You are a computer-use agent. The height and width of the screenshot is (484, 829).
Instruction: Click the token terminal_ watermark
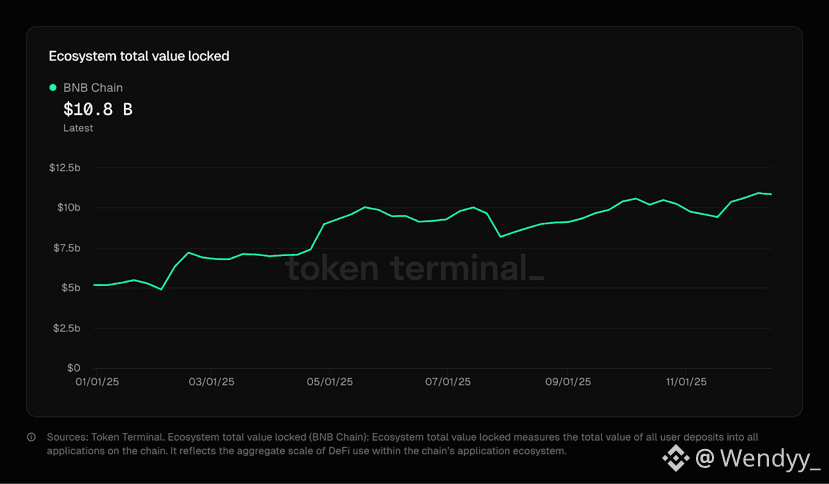415,268
